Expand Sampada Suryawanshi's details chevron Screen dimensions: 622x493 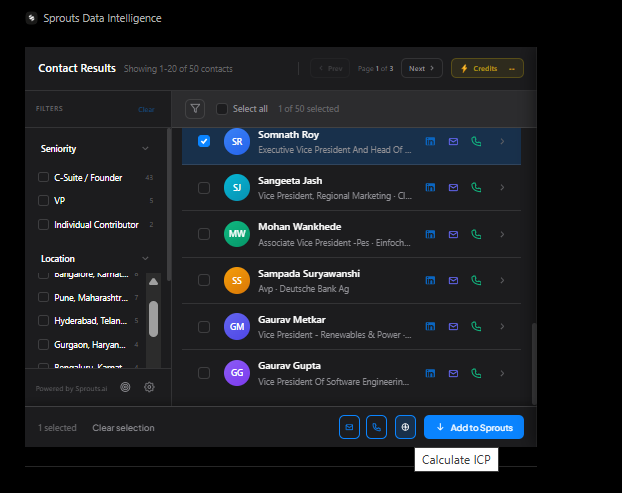(x=502, y=280)
